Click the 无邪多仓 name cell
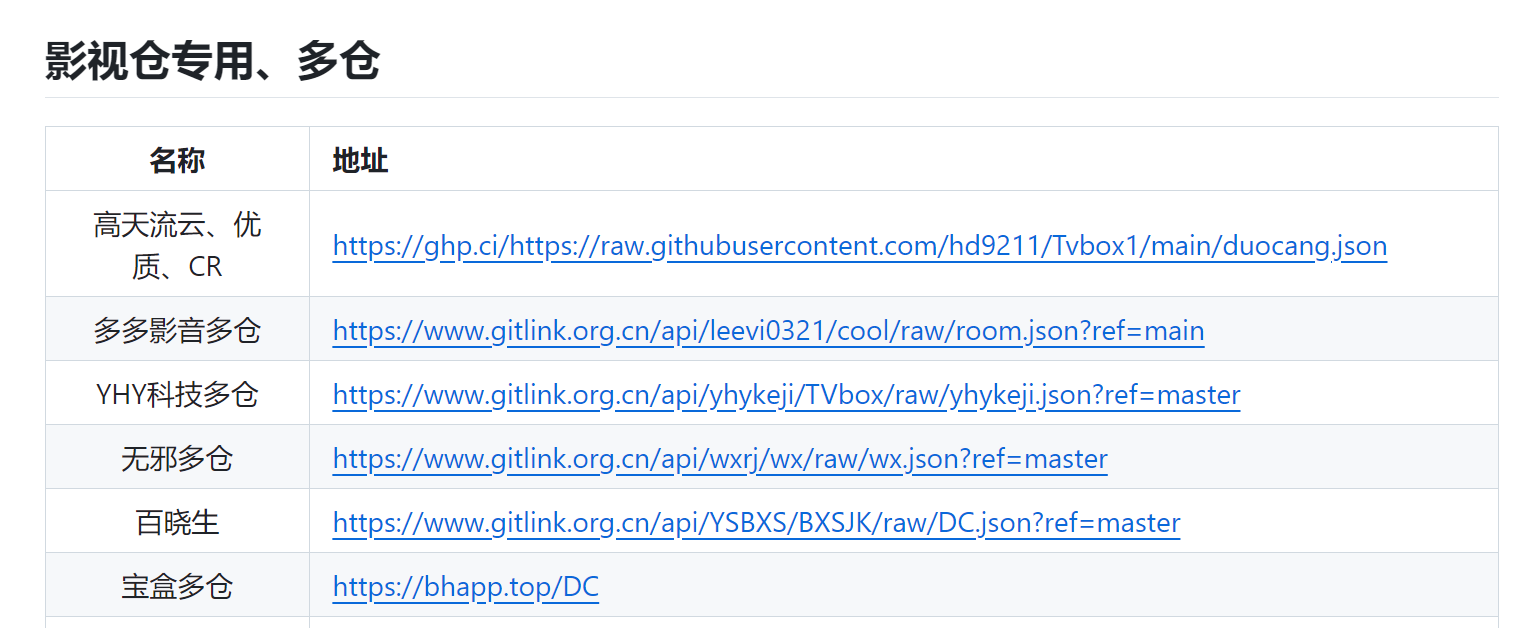Screen dimensions: 1520x628 point(177,458)
